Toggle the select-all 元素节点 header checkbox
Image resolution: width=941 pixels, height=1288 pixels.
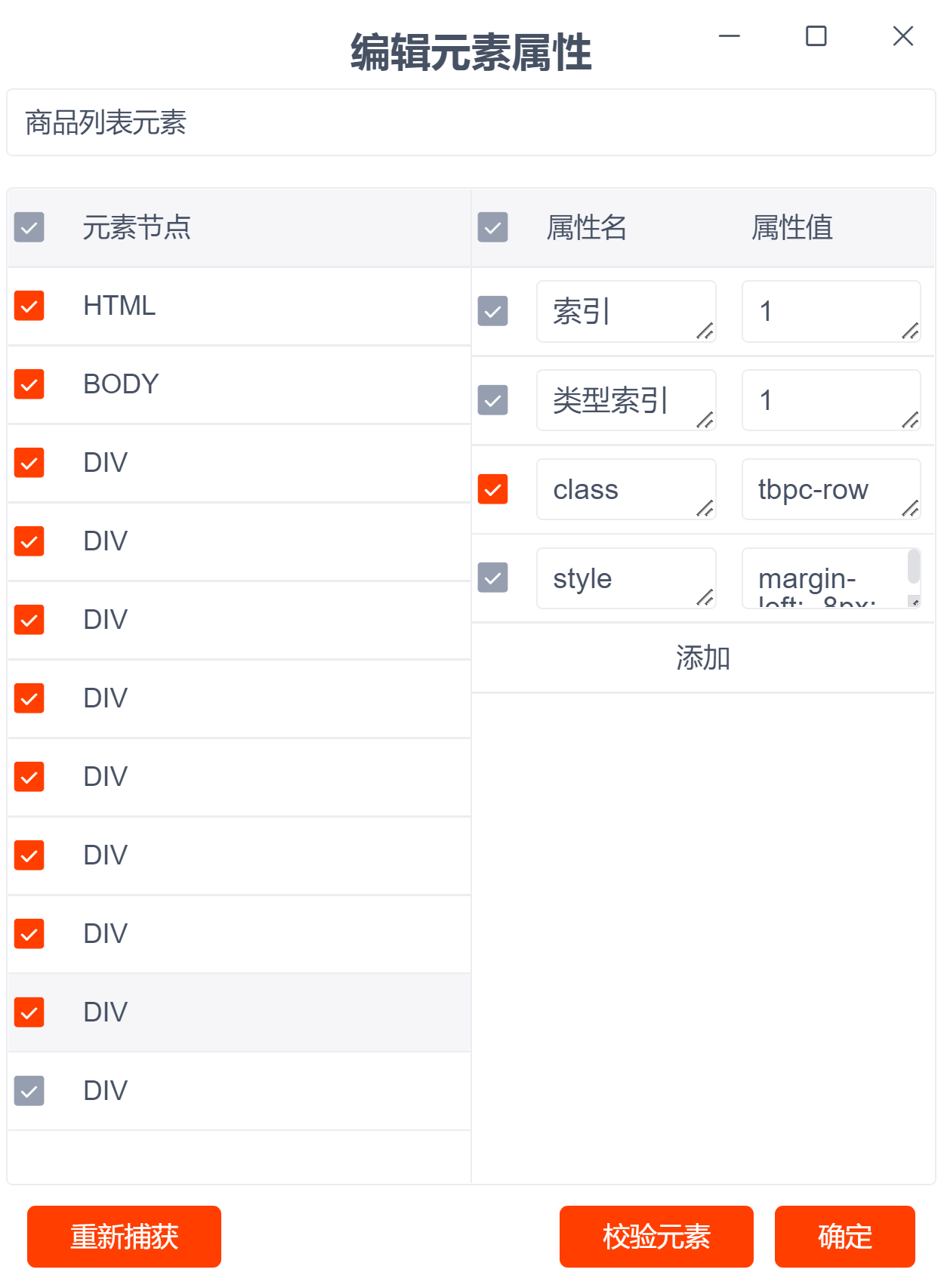[x=29, y=227]
